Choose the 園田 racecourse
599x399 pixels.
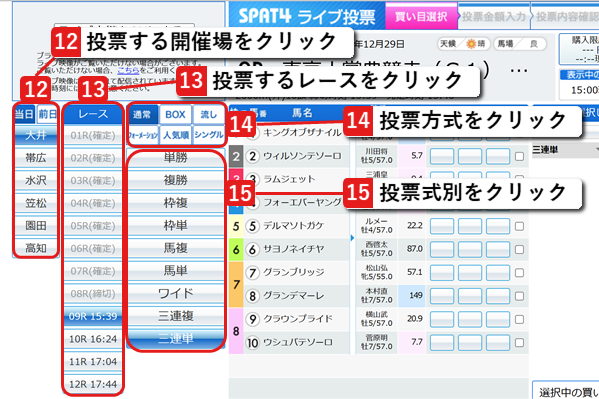pyautogui.click(x=36, y=225)
